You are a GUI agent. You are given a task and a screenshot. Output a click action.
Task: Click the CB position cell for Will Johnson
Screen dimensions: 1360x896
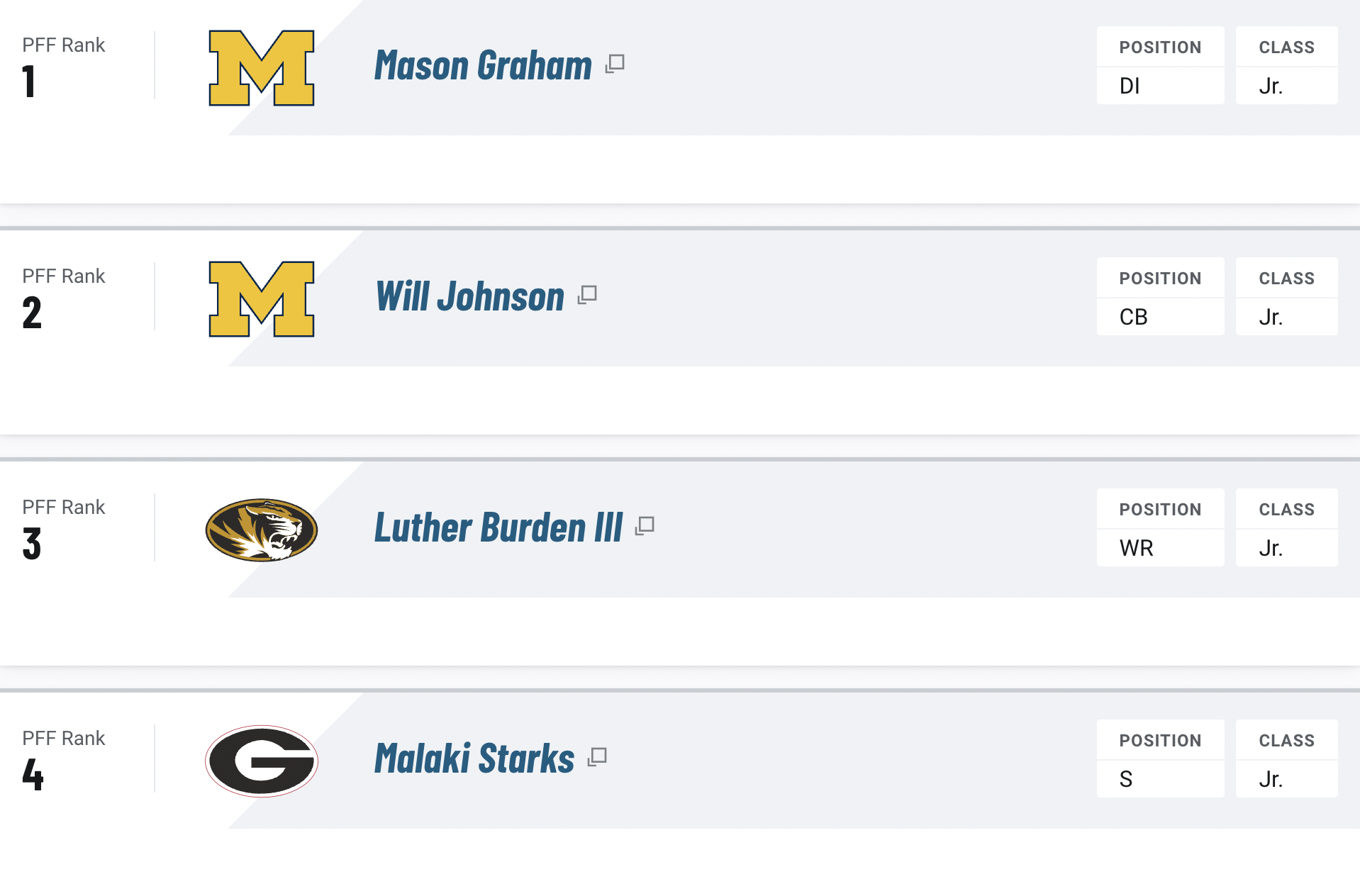[1133, 318]
